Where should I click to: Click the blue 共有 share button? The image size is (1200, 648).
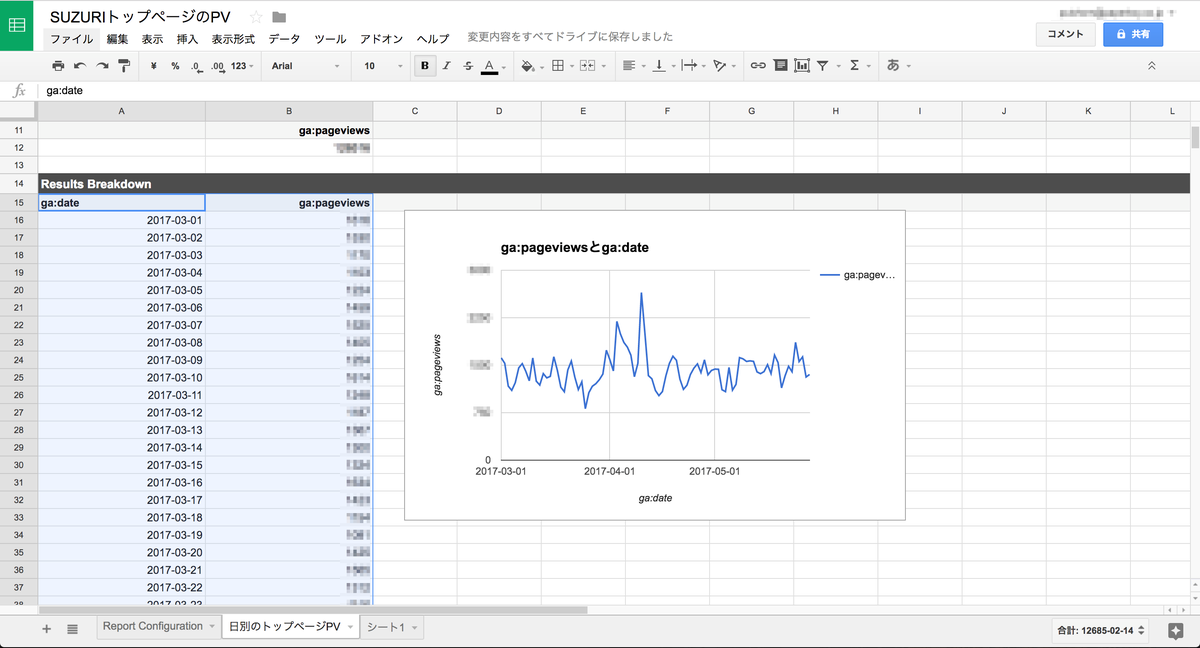[1132, 34]
